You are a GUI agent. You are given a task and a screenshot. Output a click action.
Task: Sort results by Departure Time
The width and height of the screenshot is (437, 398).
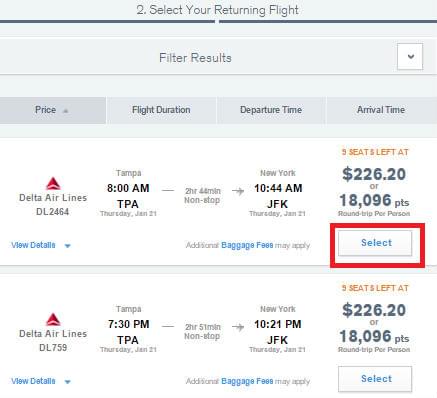(271, 110)
